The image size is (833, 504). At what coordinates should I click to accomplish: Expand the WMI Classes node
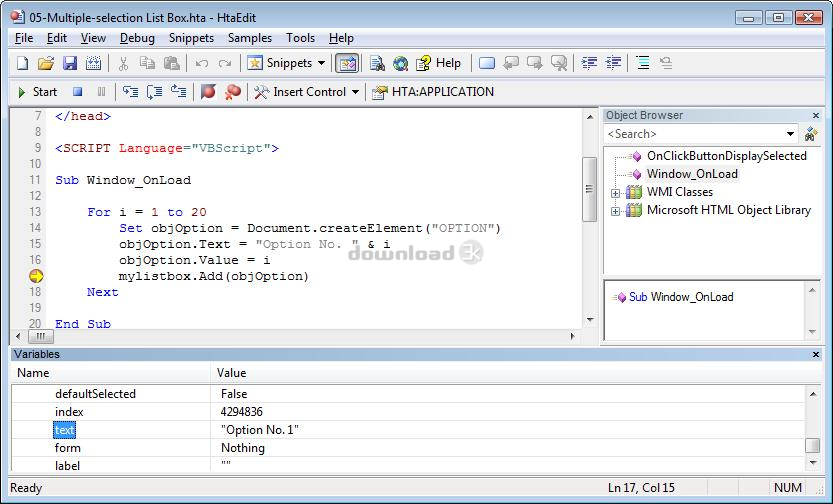tap(615, 193)
